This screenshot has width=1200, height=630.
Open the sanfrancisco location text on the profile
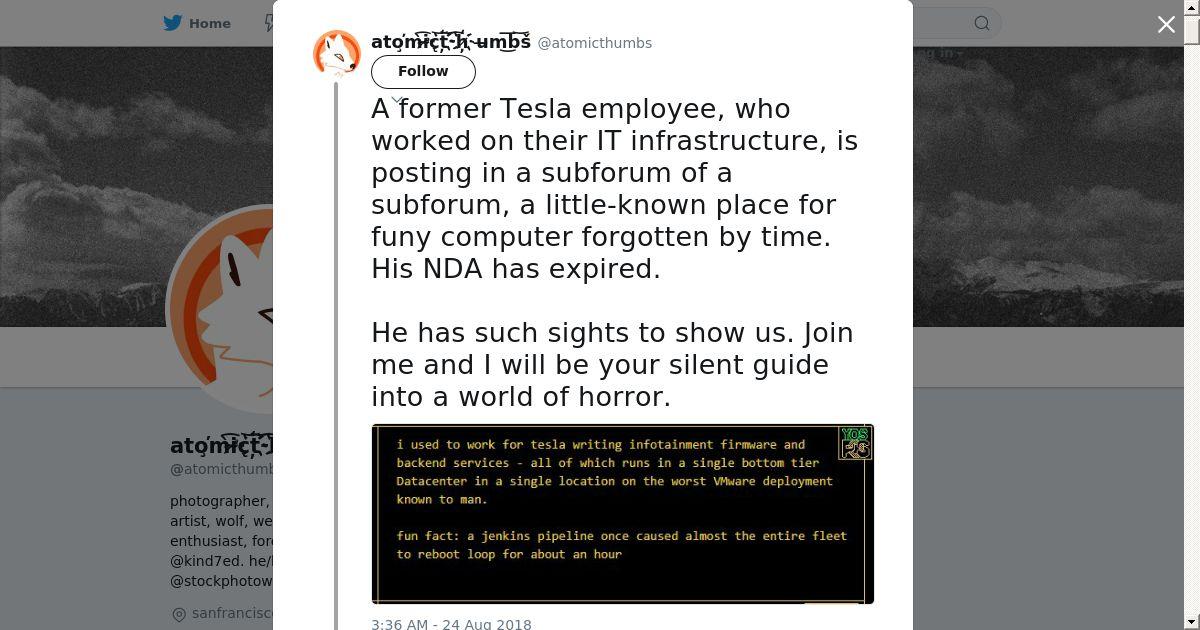click(x=232, y=613)
